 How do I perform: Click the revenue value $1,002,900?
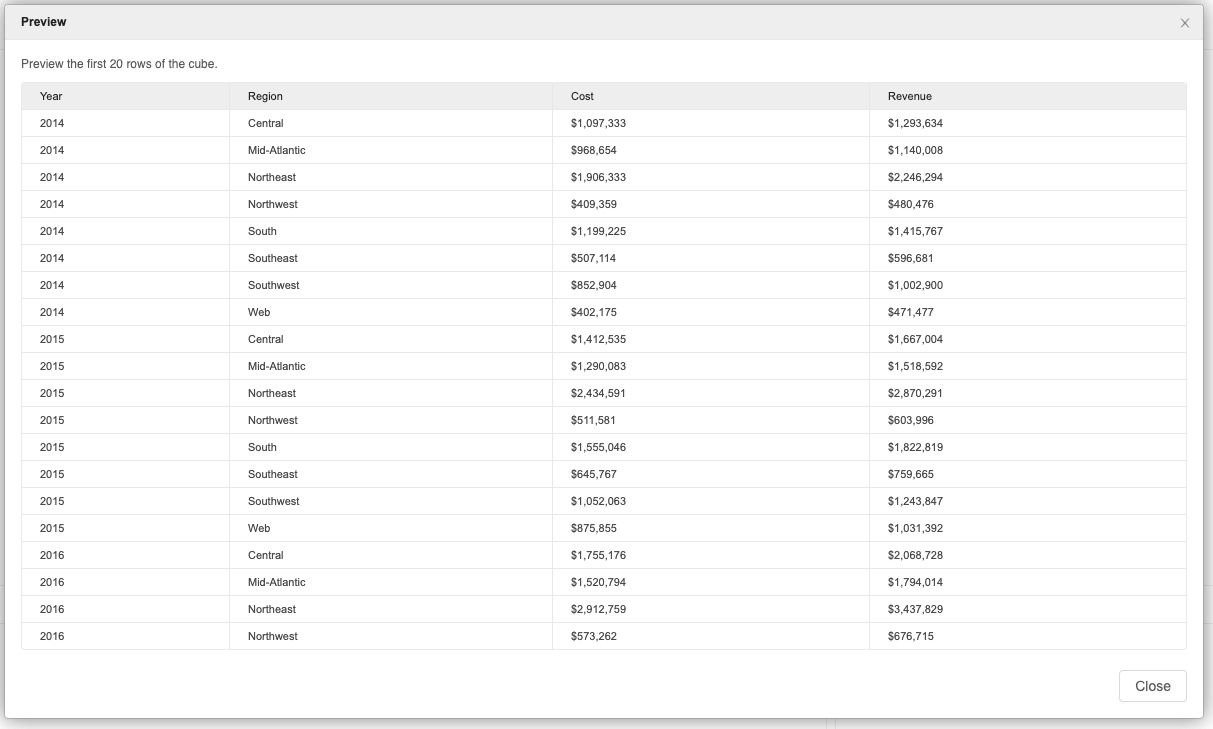[915, 285]
